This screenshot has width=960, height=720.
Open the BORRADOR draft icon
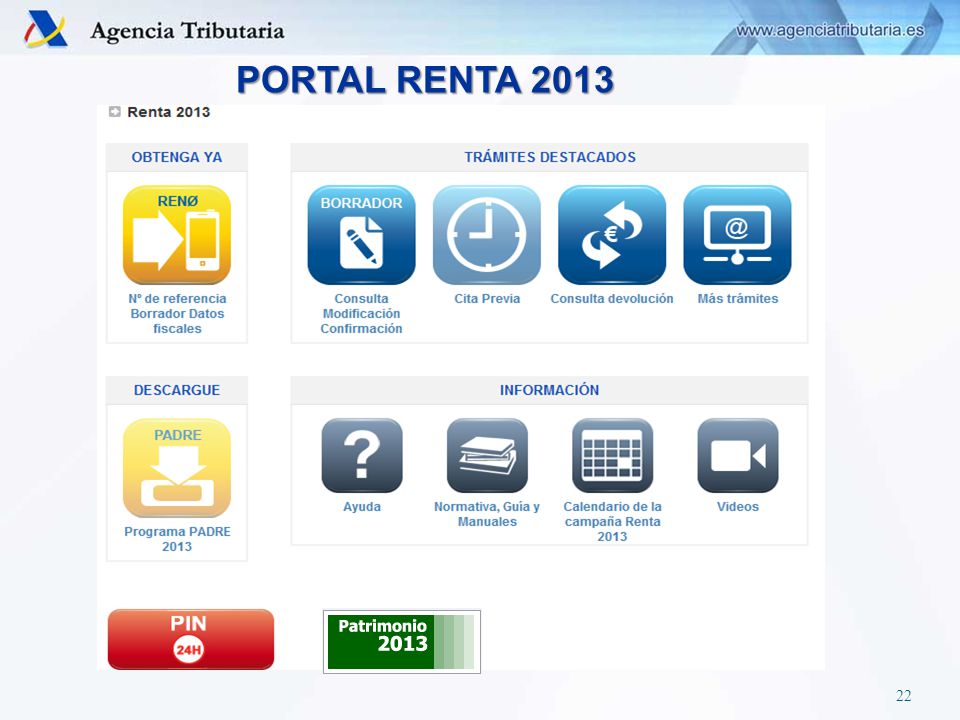pos(361,234)
